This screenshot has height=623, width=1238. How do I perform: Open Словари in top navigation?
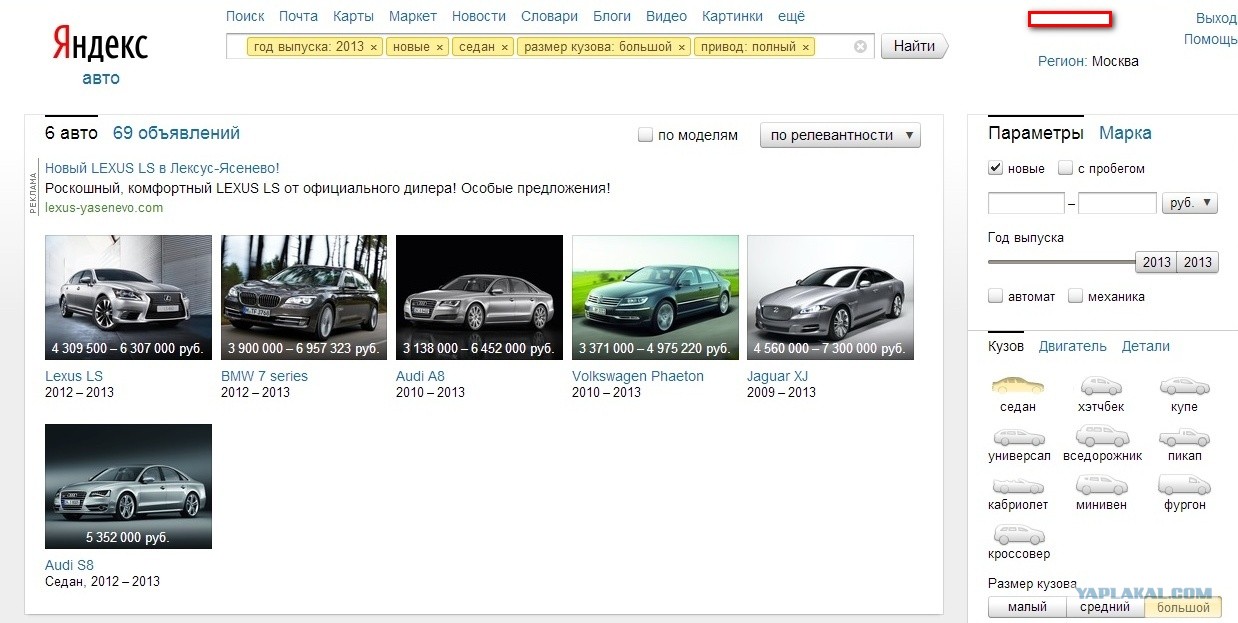point(549,16)
